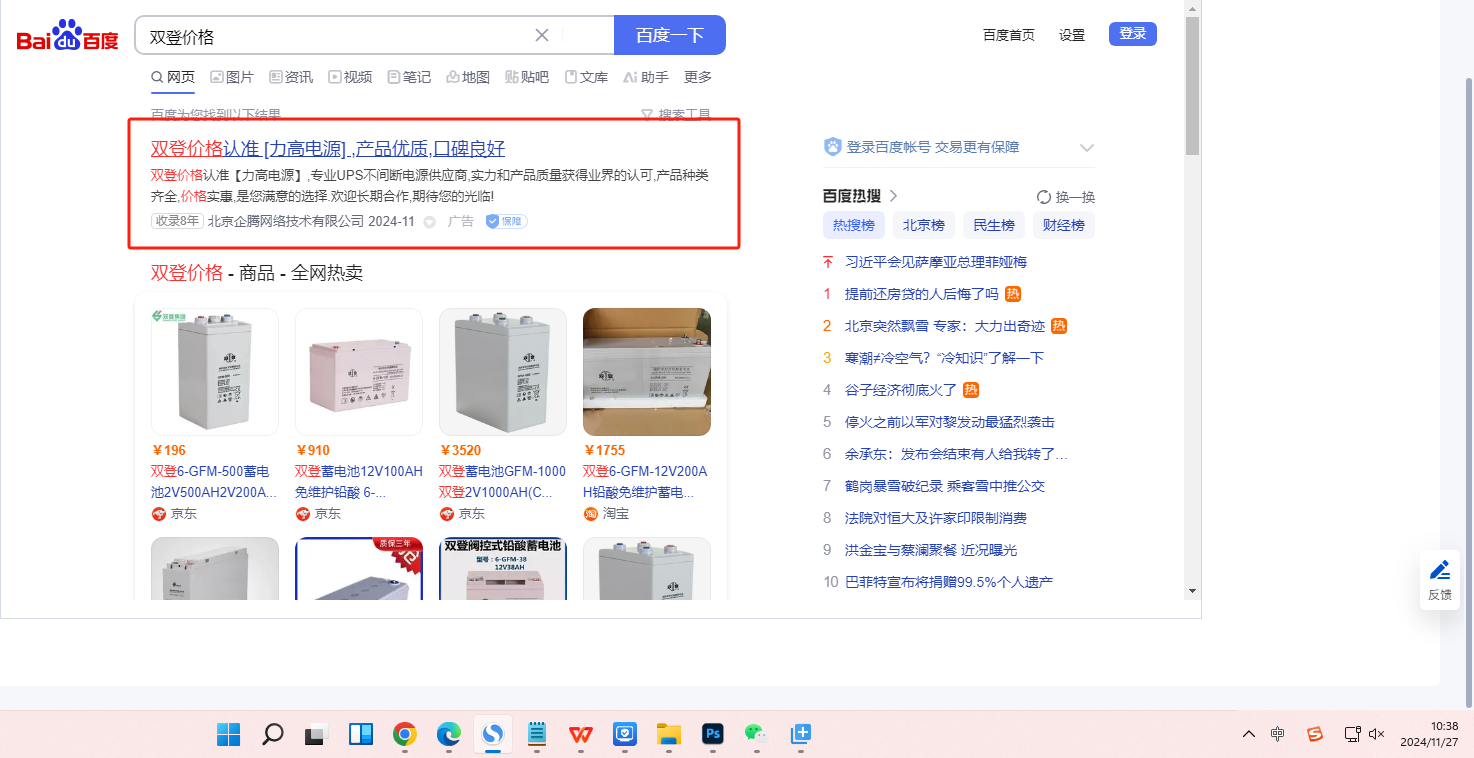Open hot search 提前还房贷的人后悔了吗
This screenshot has width=1474, height=758.
tap(922, 294)
